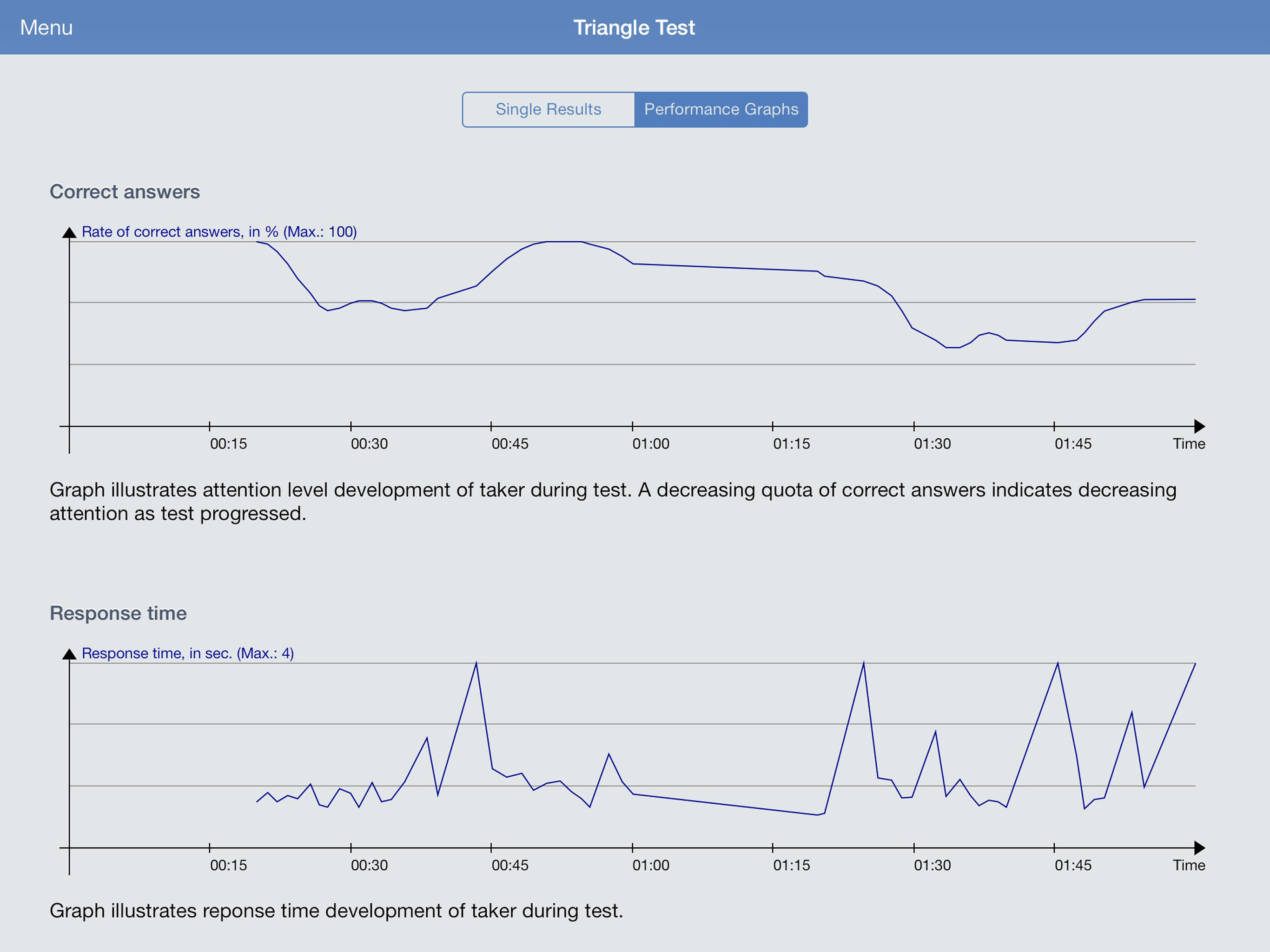Click the Triangle Test title

pyautogui.click(x=634, y=27)
